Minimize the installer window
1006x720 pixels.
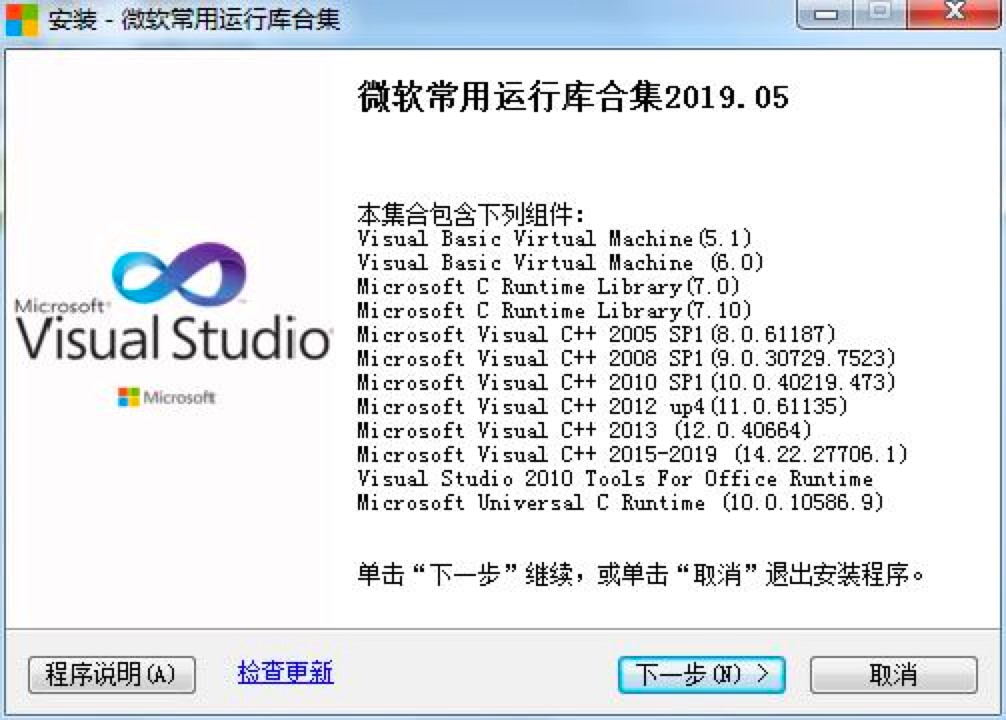[x=825, y=13]
